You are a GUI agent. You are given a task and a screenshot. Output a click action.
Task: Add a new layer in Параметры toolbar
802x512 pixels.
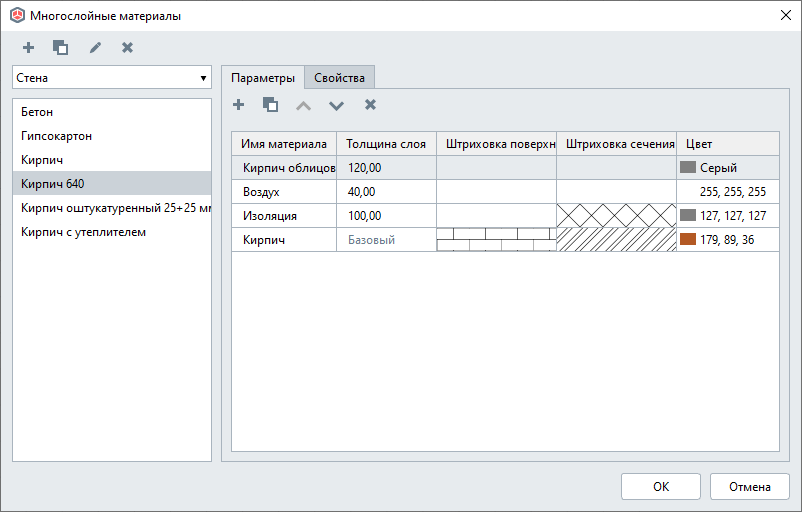pos(238,104)
